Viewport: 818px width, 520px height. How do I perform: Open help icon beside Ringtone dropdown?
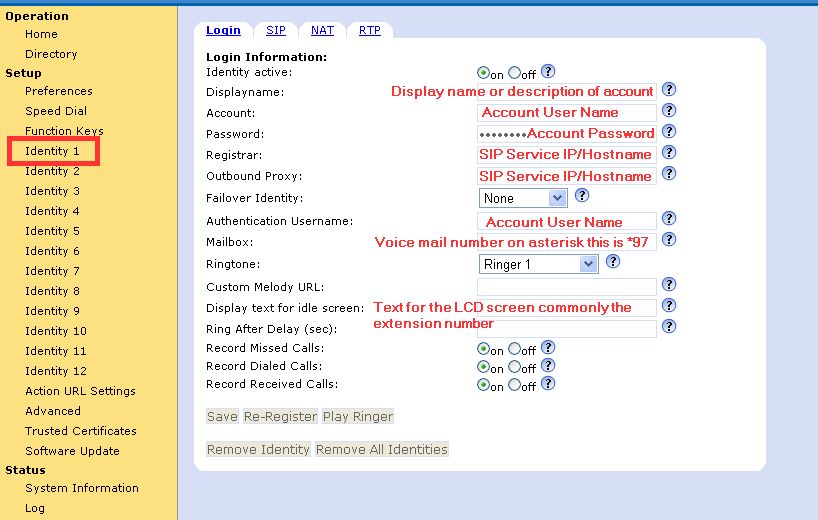click(x=613, y=261)
